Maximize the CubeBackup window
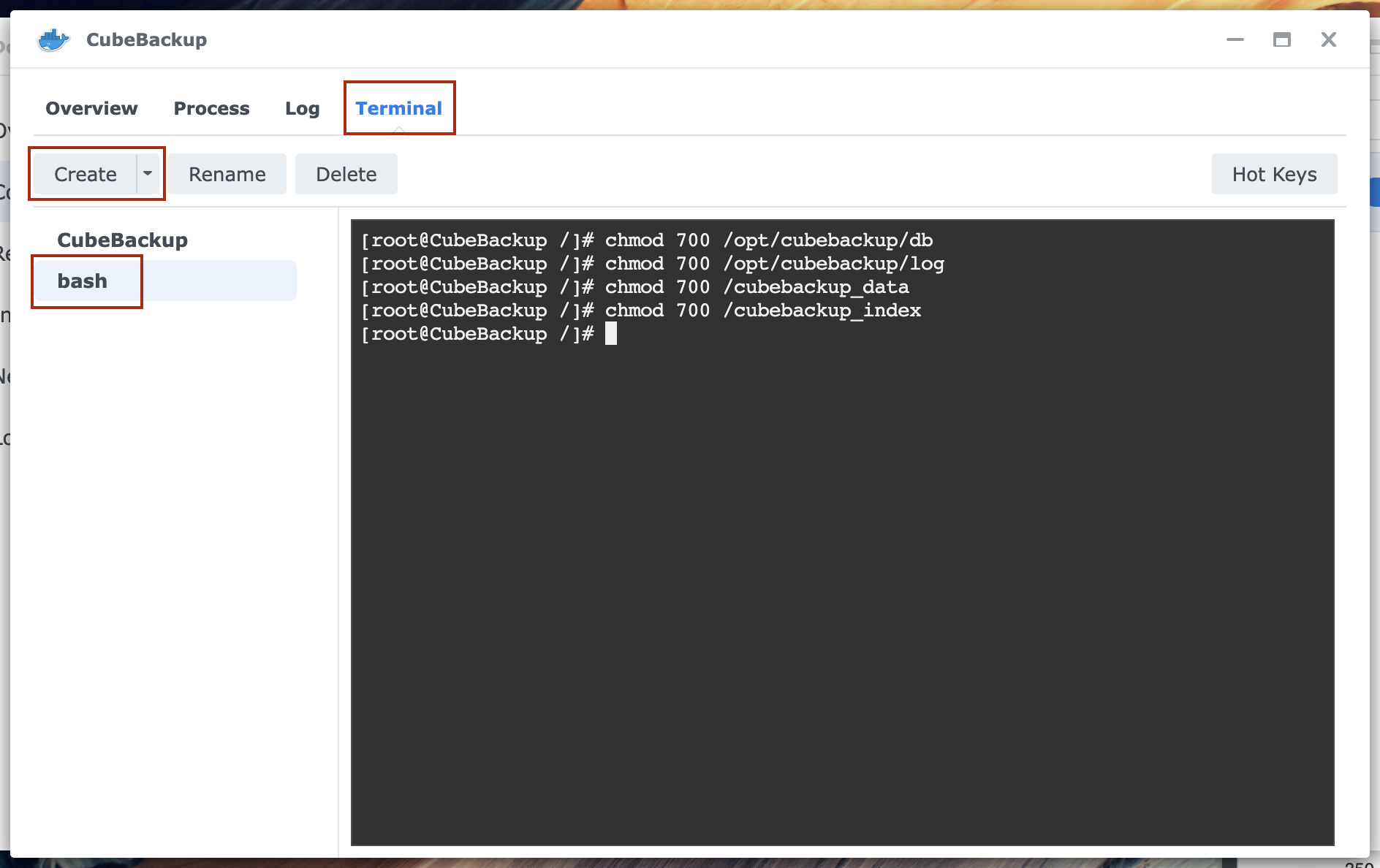The width and height of the screenshot is (1380, 868). 1282,39
